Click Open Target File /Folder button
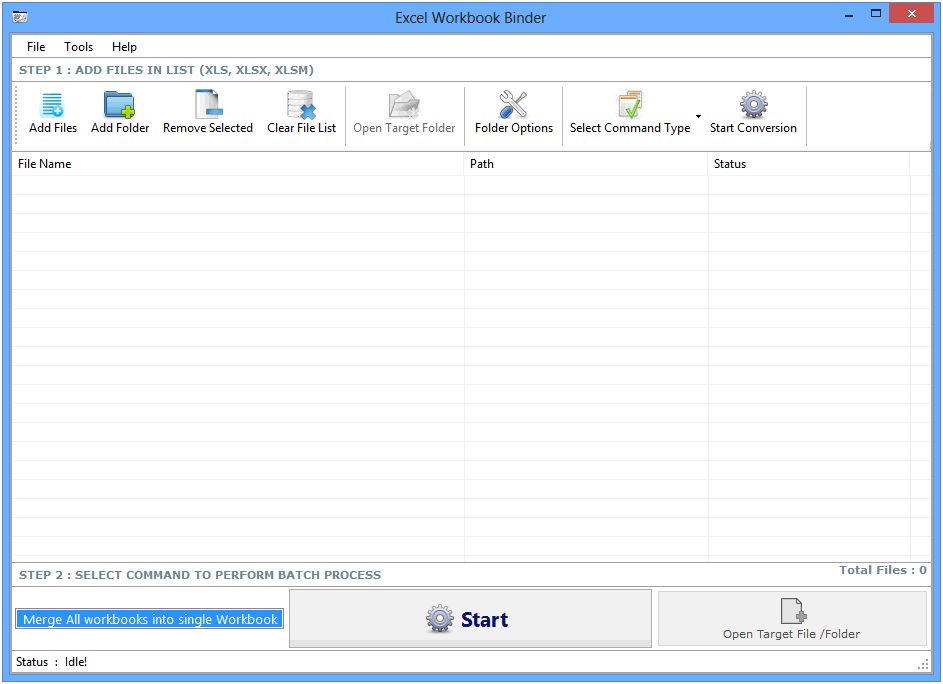Viewport: 943px width, 684px height. tap(791, 618)
